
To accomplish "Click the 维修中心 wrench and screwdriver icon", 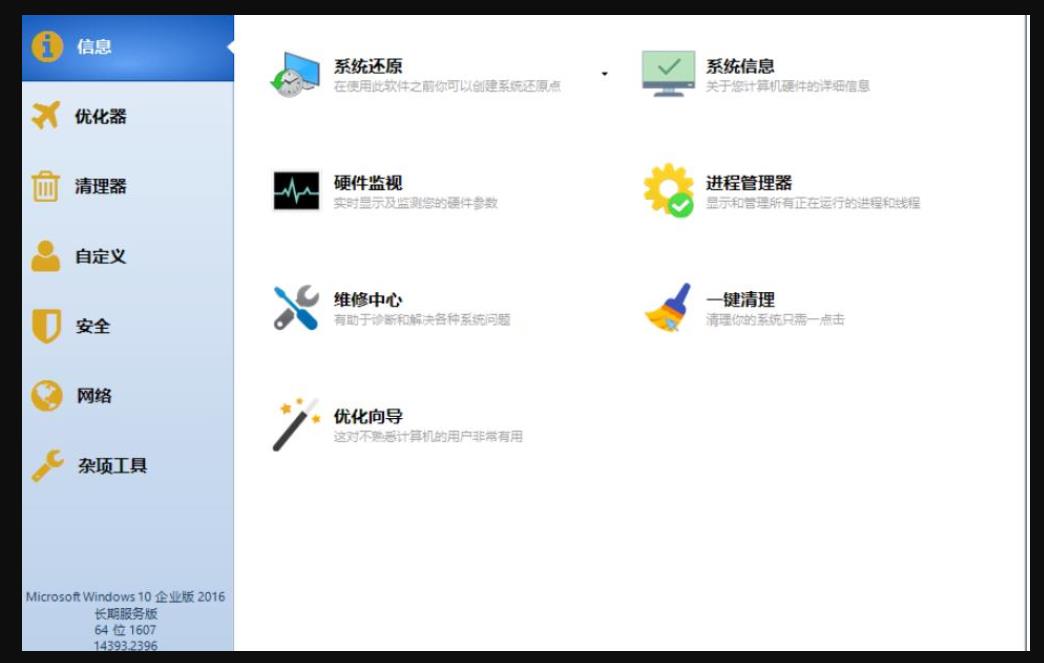I will click(296, 307).
